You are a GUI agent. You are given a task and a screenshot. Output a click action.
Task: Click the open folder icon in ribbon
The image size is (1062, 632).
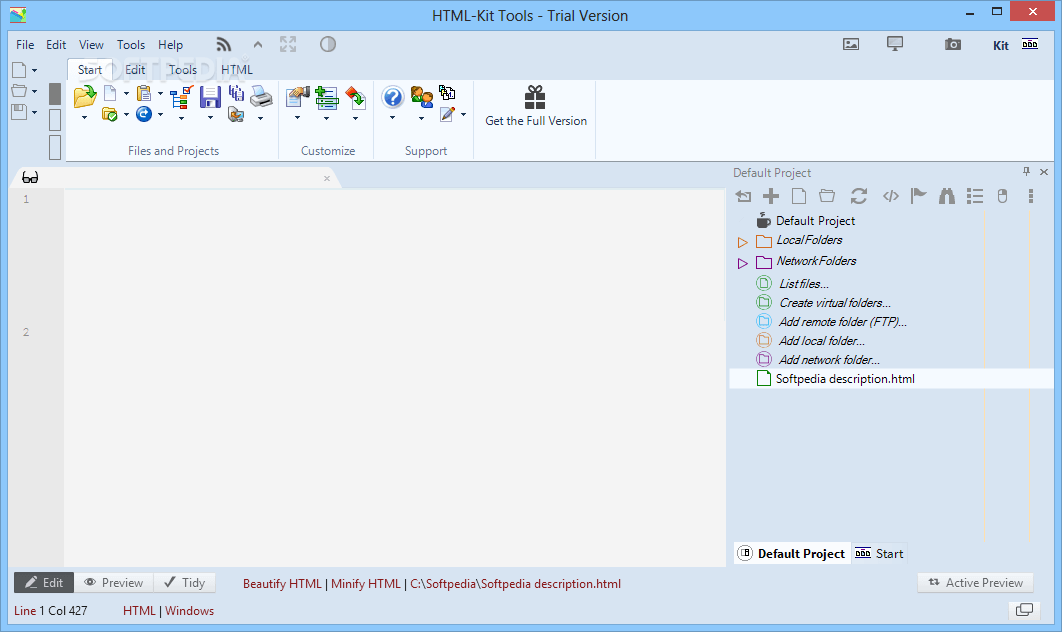pyautogui.click(x=85, y=97)
